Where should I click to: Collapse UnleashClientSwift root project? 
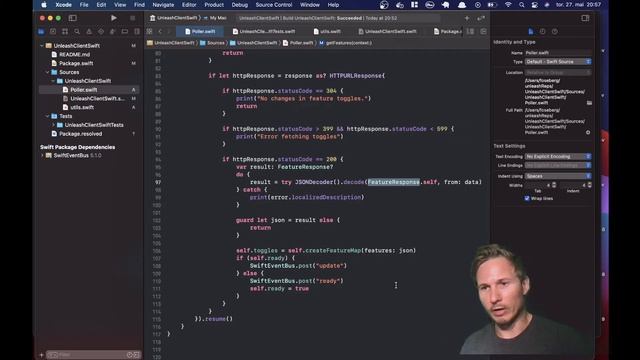(x=42, y=46)
